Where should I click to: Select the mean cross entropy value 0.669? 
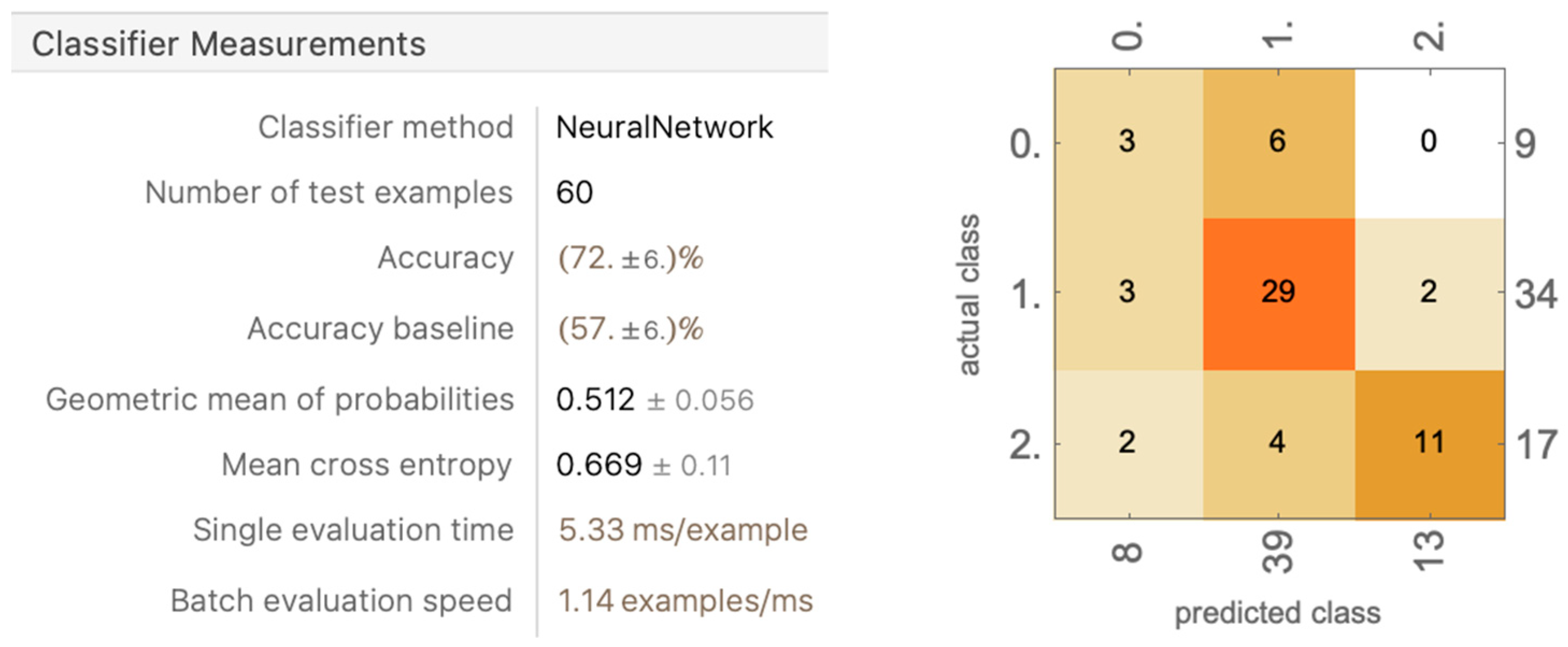[x=598, y=465]
